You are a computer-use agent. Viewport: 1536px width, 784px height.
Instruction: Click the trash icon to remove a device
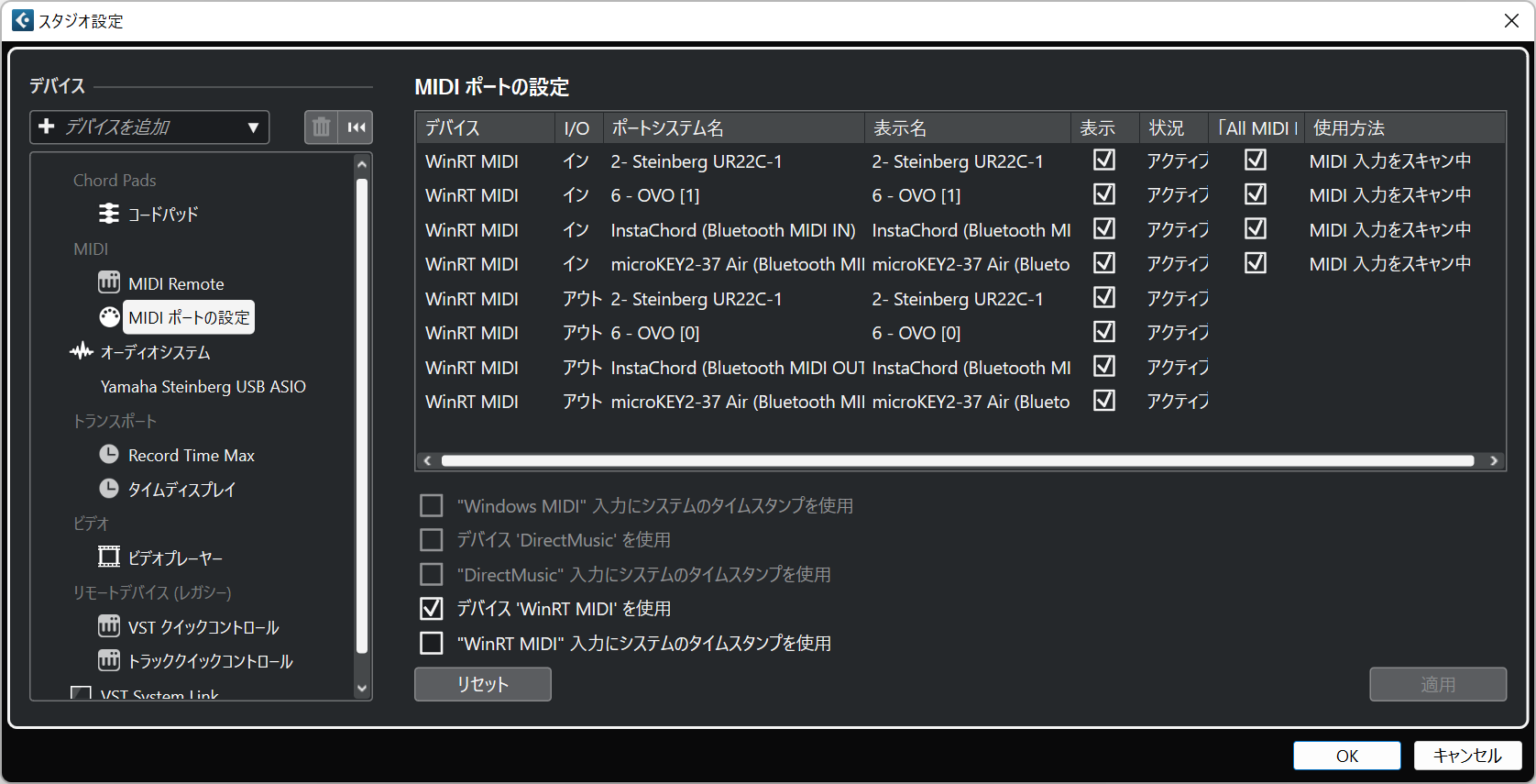pos(321,127)
